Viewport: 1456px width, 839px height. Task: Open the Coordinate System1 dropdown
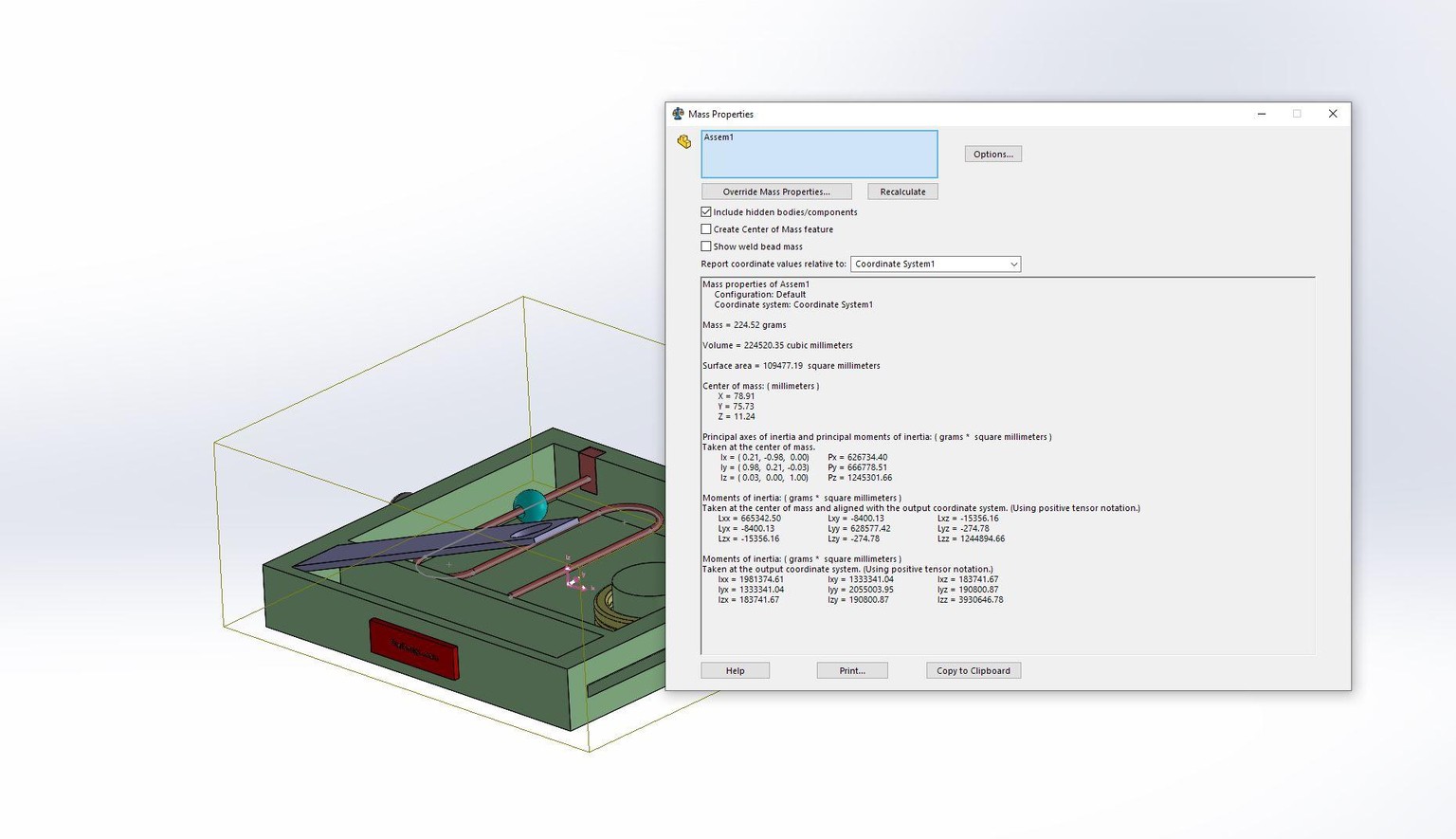pos(936,264)
